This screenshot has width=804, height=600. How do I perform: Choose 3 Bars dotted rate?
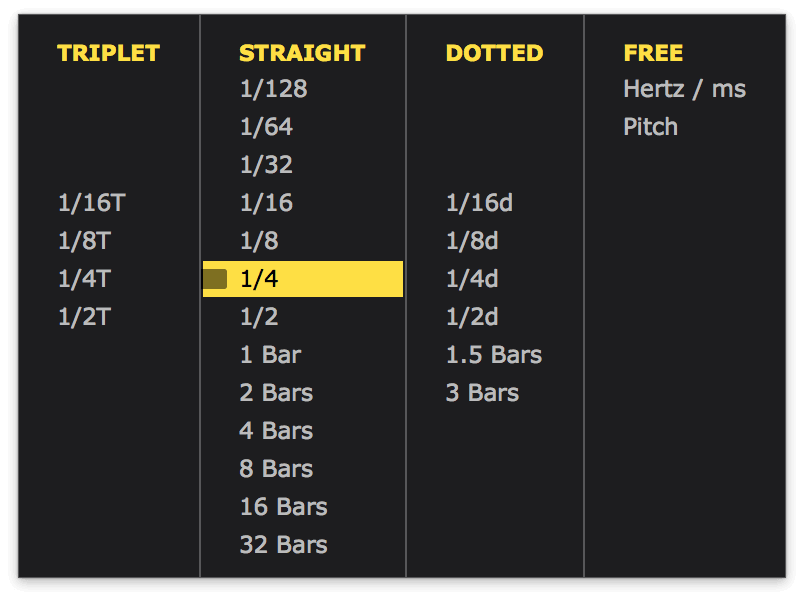tap(482, 393)
